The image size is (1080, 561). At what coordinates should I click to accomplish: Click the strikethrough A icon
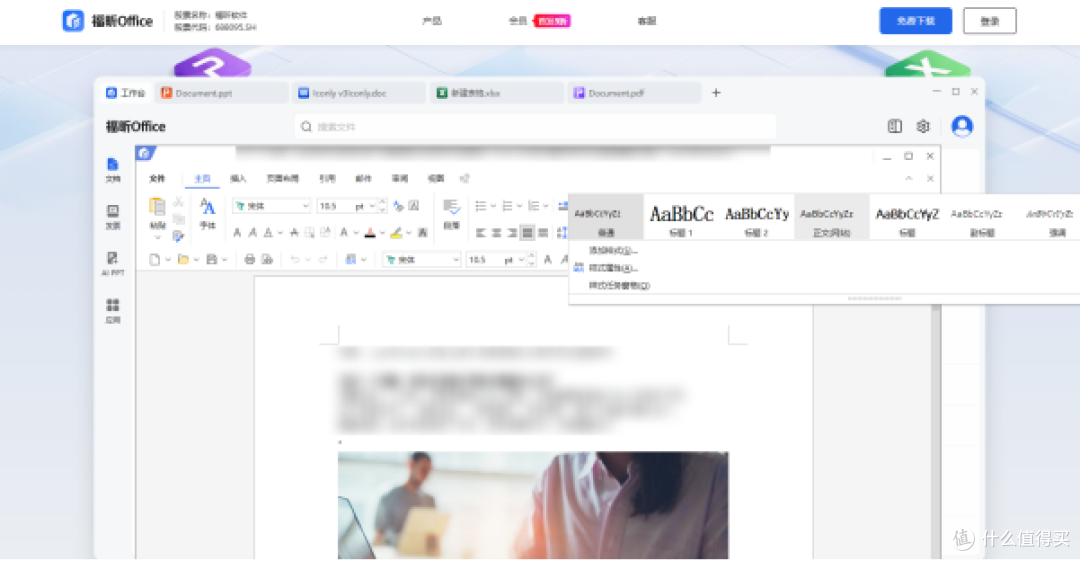click(294, 233)
